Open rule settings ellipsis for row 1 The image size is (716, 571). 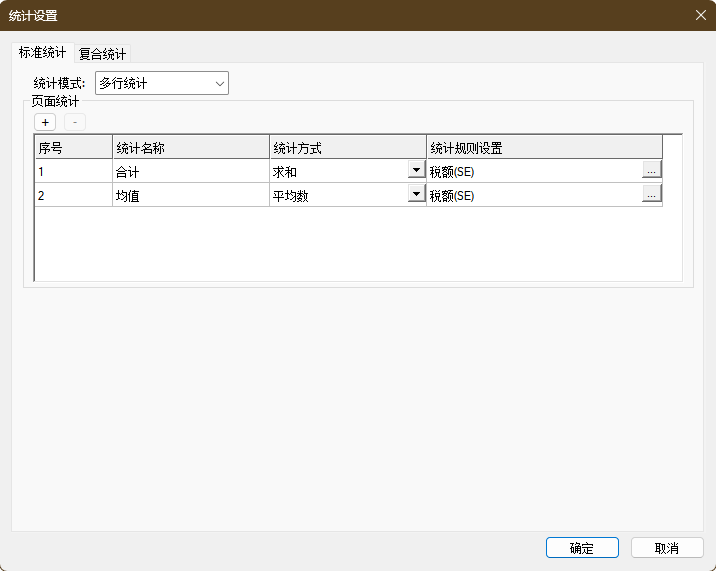[651, 171]
